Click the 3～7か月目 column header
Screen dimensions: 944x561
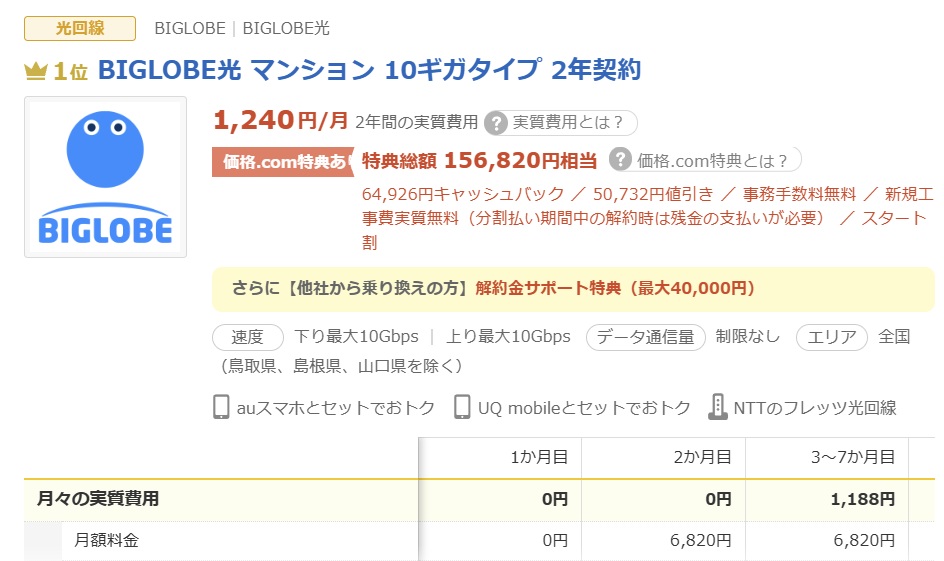click(x=851, y=458)
